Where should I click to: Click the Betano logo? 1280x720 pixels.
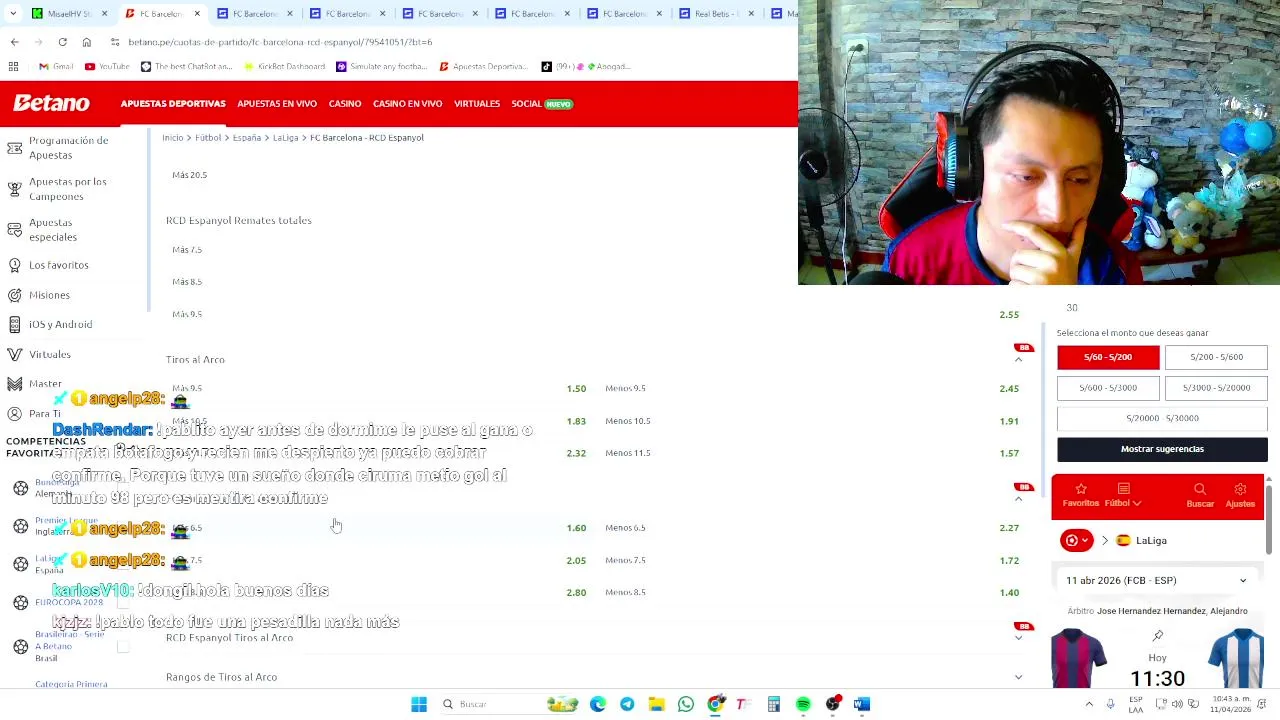point(51,103)
